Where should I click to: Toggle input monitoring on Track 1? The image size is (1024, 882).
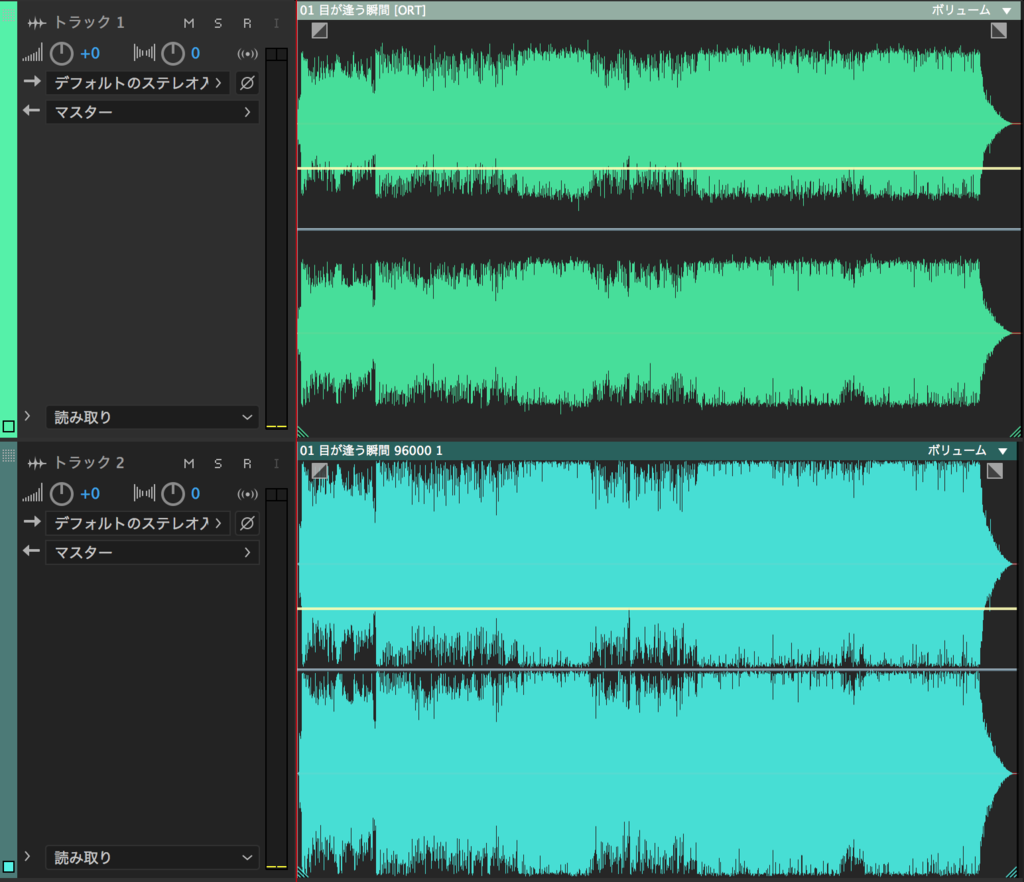pyautogui.click(x=276, y=24)
